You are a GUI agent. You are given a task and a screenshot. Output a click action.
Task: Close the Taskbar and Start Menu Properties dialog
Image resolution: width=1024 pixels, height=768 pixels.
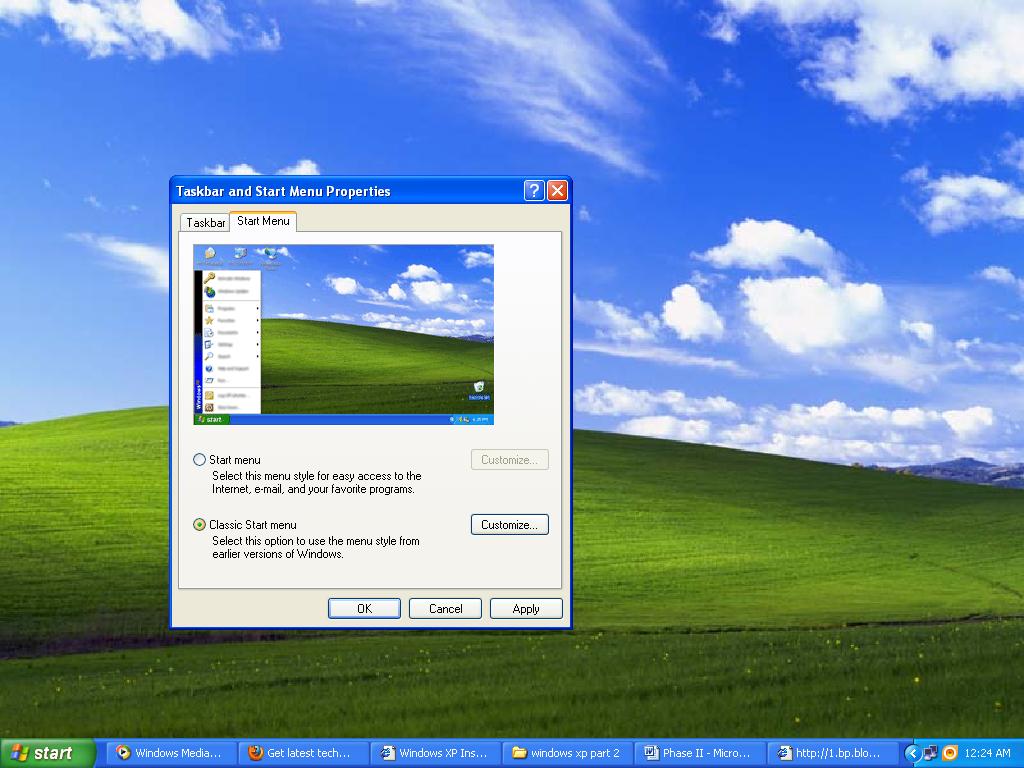coord(557,191)
